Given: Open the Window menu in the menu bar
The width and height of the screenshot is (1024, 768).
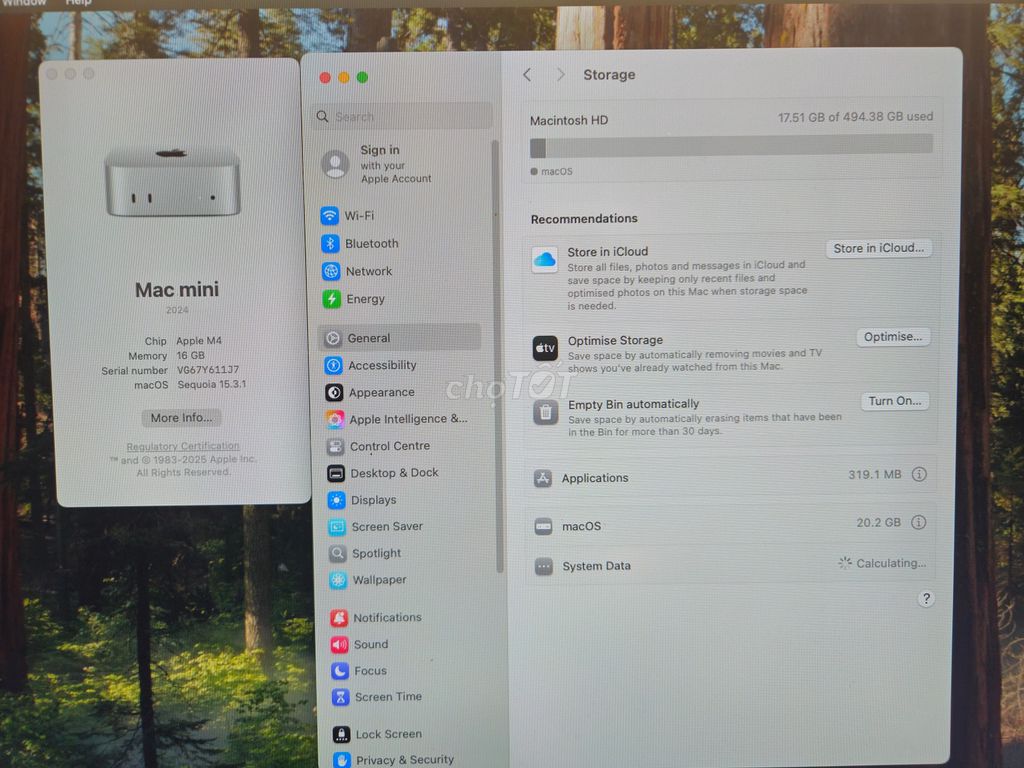Looking at the screenshot, I should tap(24, 3).
